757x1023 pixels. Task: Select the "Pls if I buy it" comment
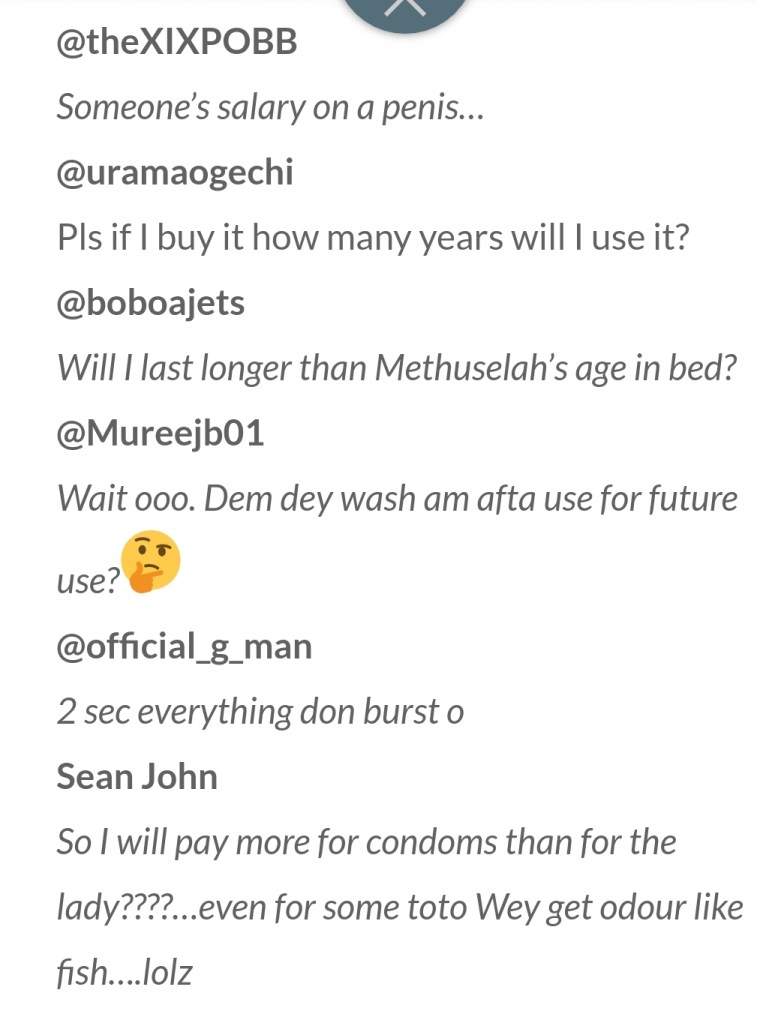373,239
